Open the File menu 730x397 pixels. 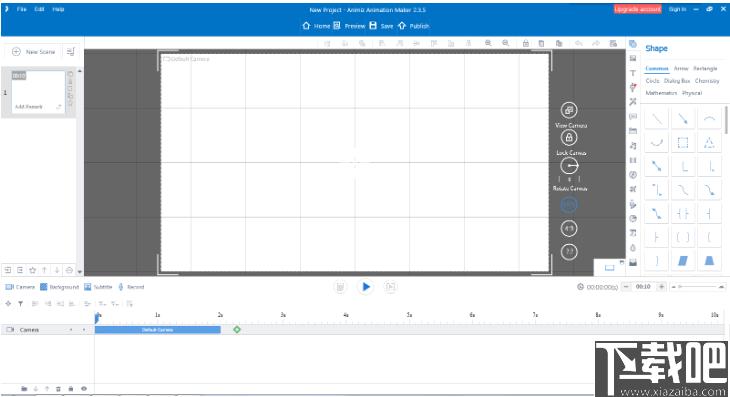point(21,9)
